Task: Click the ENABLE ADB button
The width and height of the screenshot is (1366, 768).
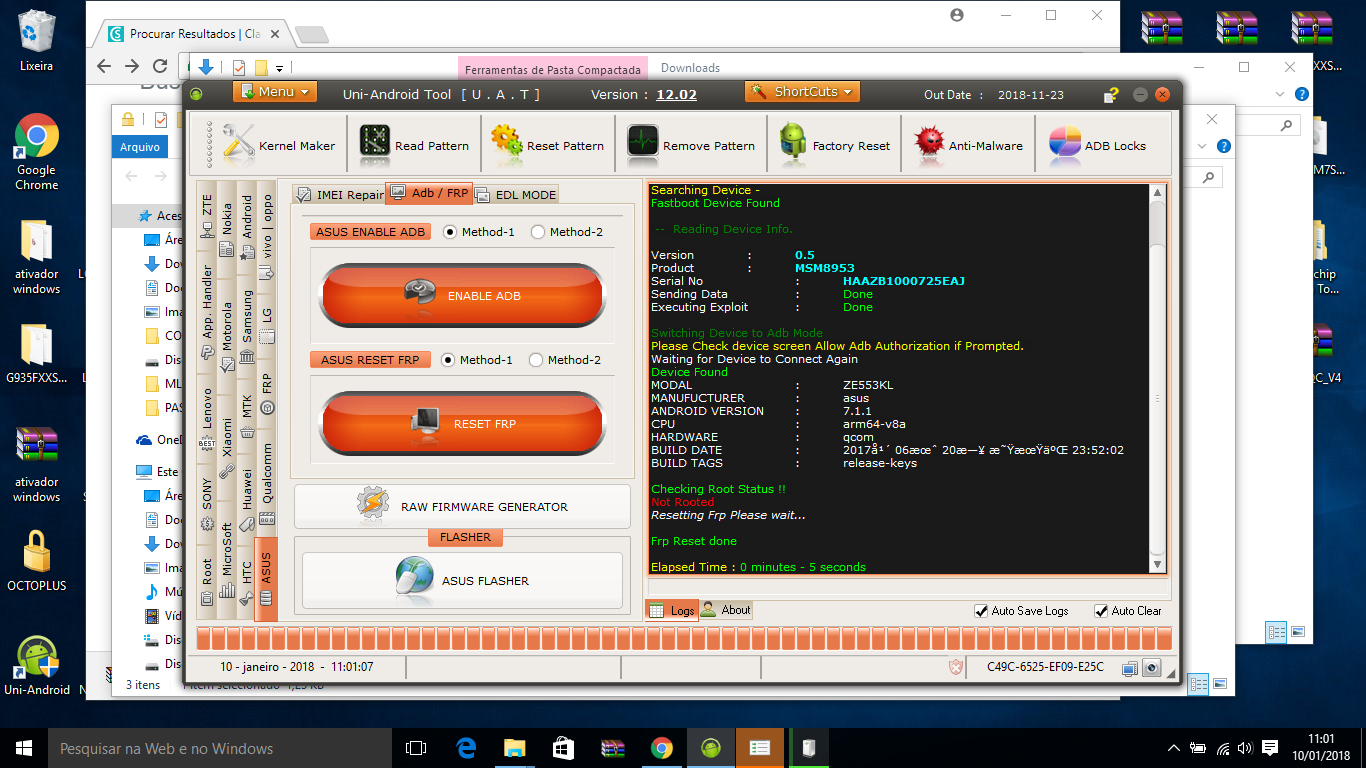Action: 462,296
